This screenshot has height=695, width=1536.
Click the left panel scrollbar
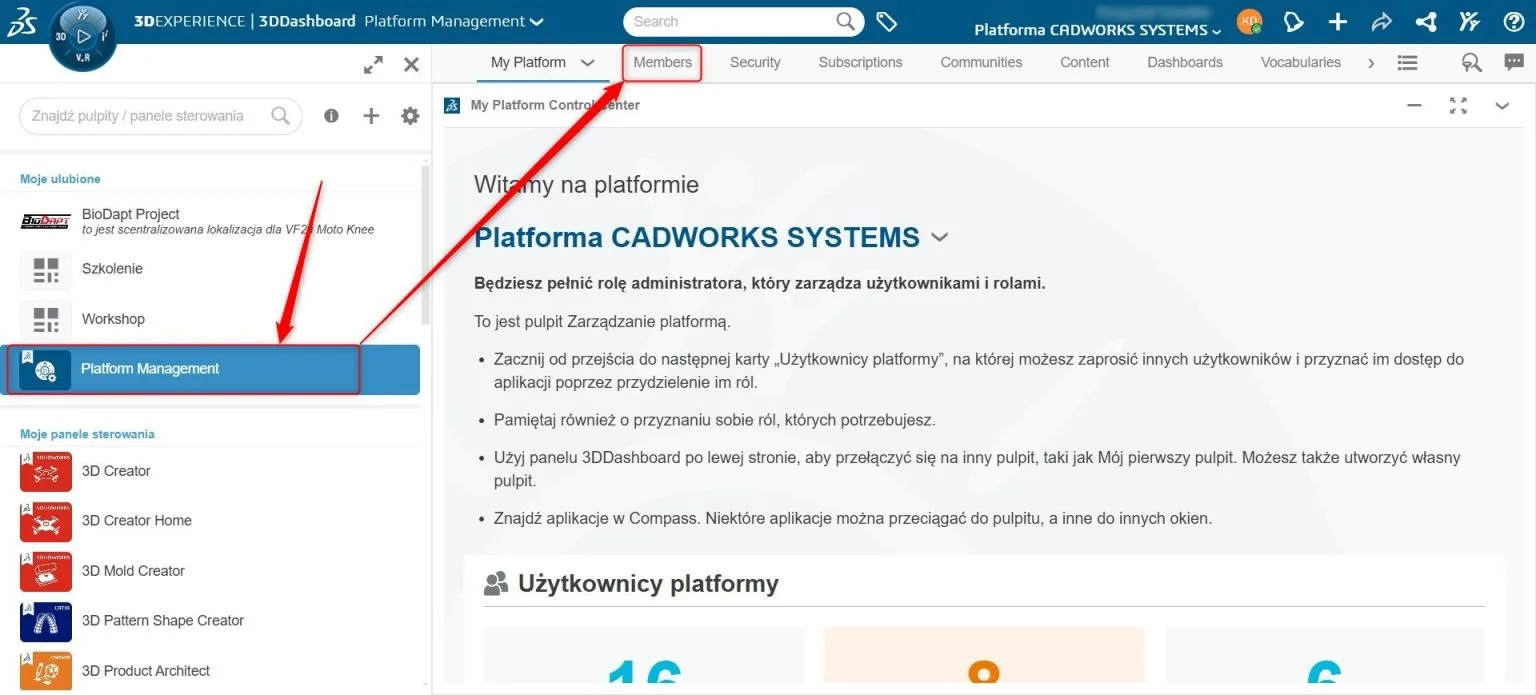(x=426, y=245)
